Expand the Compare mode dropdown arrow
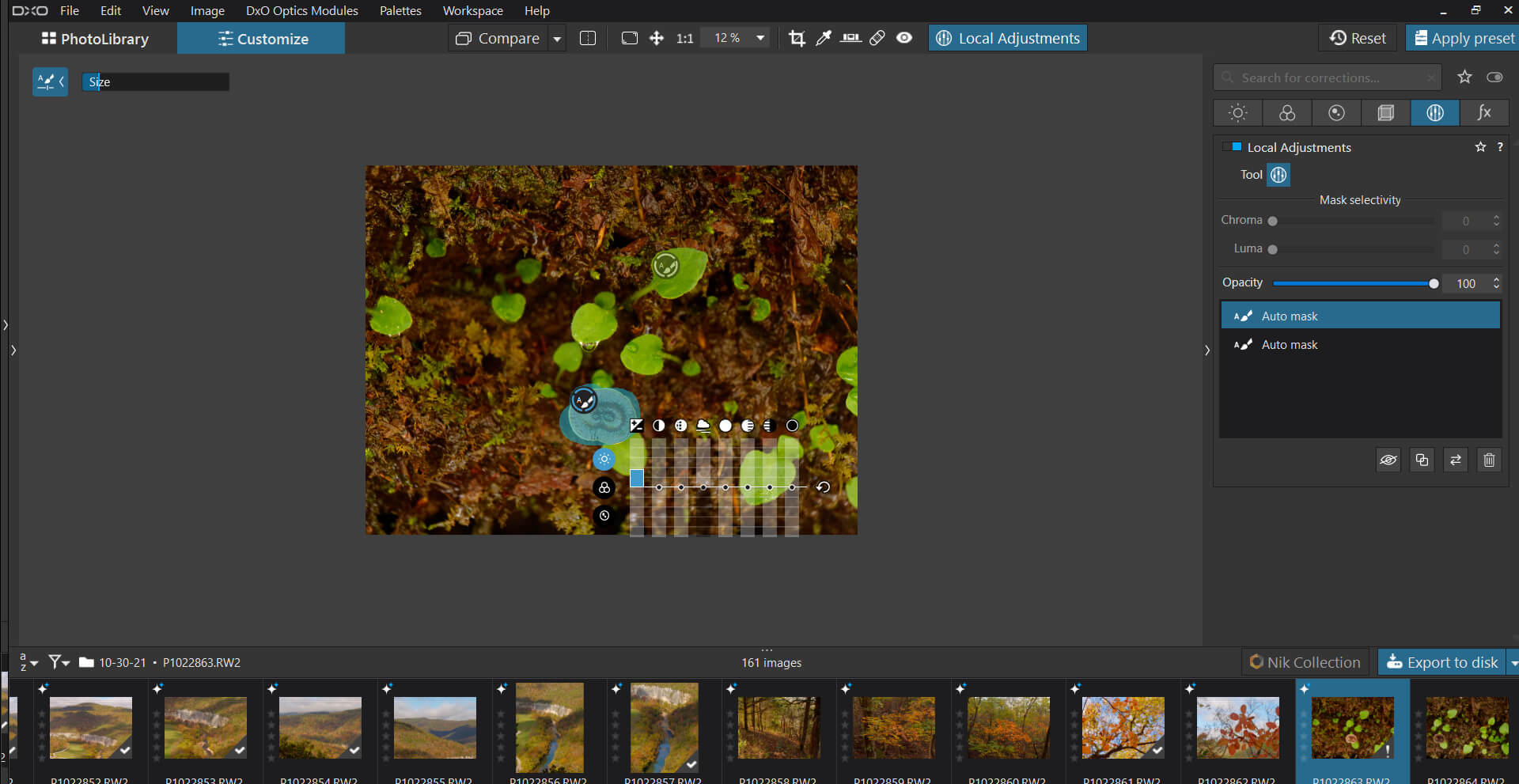Screen dimensions: 1519x784 [557, 39]
